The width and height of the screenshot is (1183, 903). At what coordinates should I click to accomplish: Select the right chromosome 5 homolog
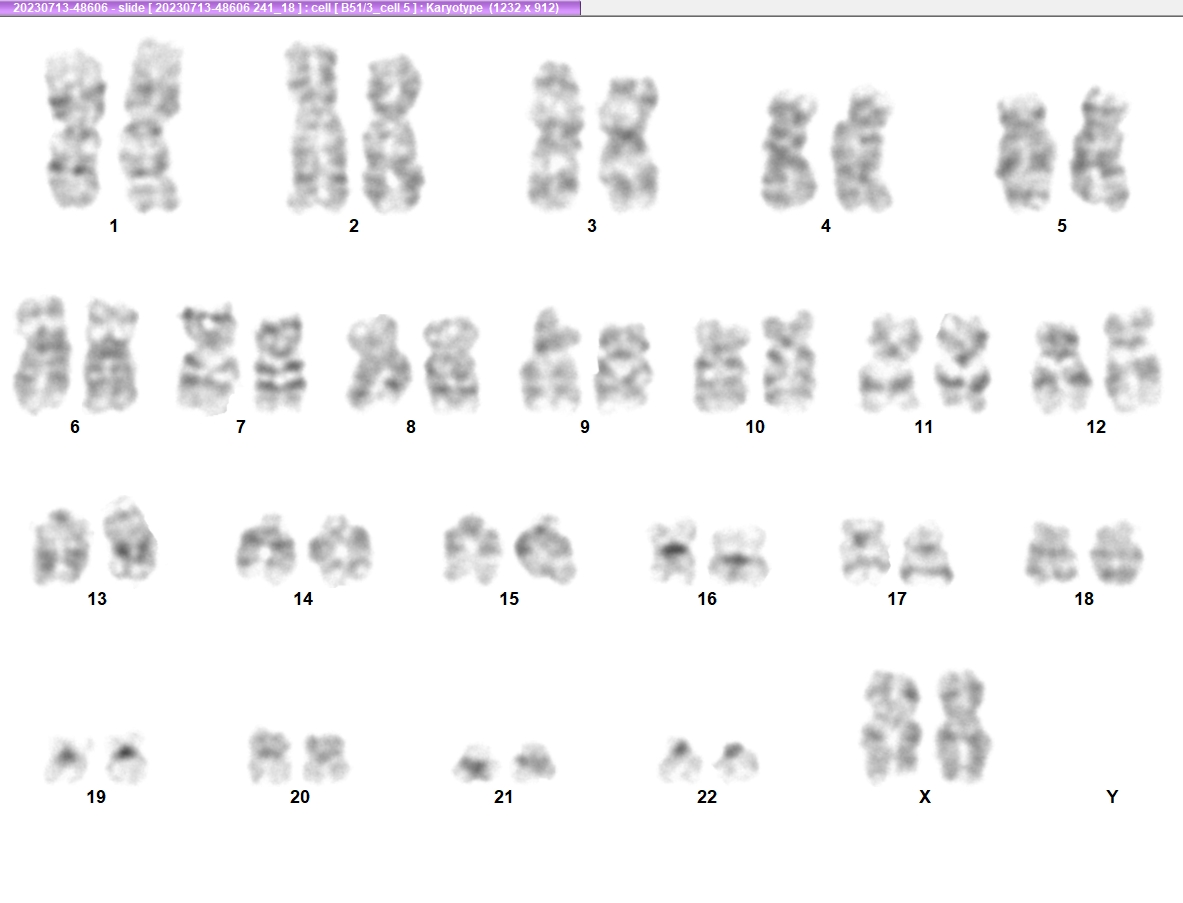pos(1099,149)
